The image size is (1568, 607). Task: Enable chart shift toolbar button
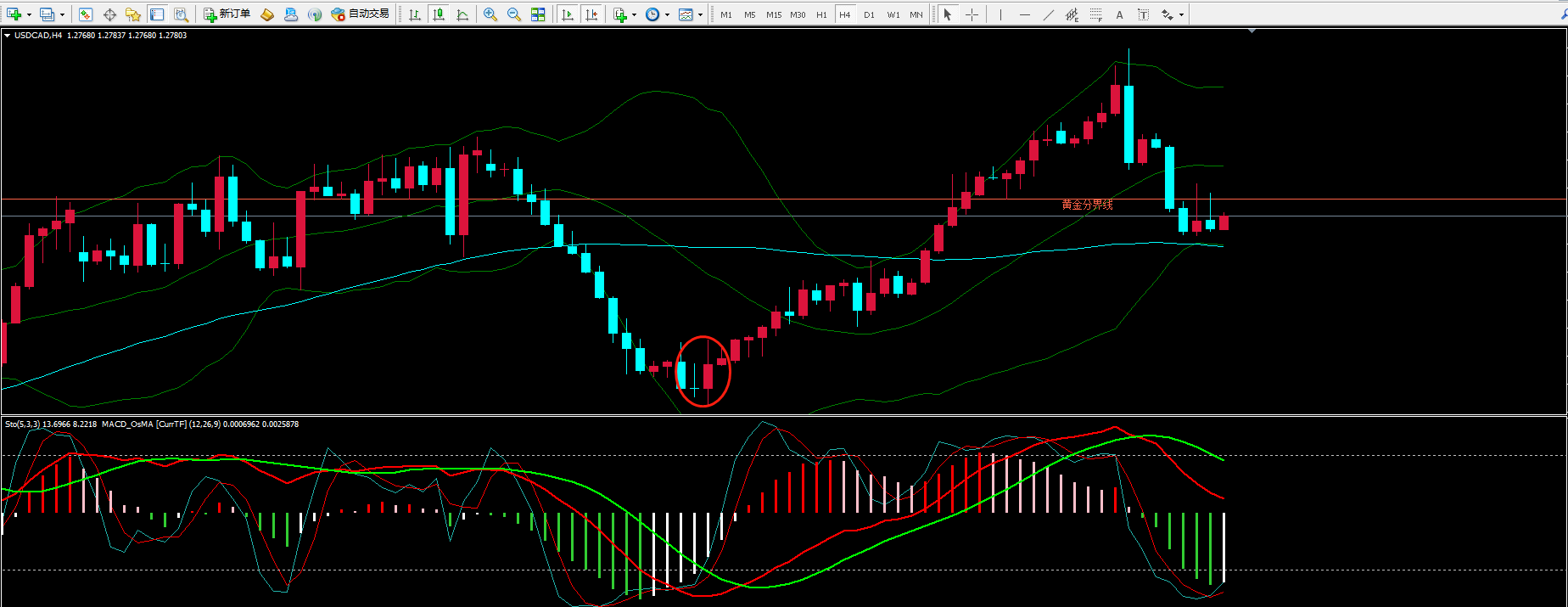pos(591,14)
